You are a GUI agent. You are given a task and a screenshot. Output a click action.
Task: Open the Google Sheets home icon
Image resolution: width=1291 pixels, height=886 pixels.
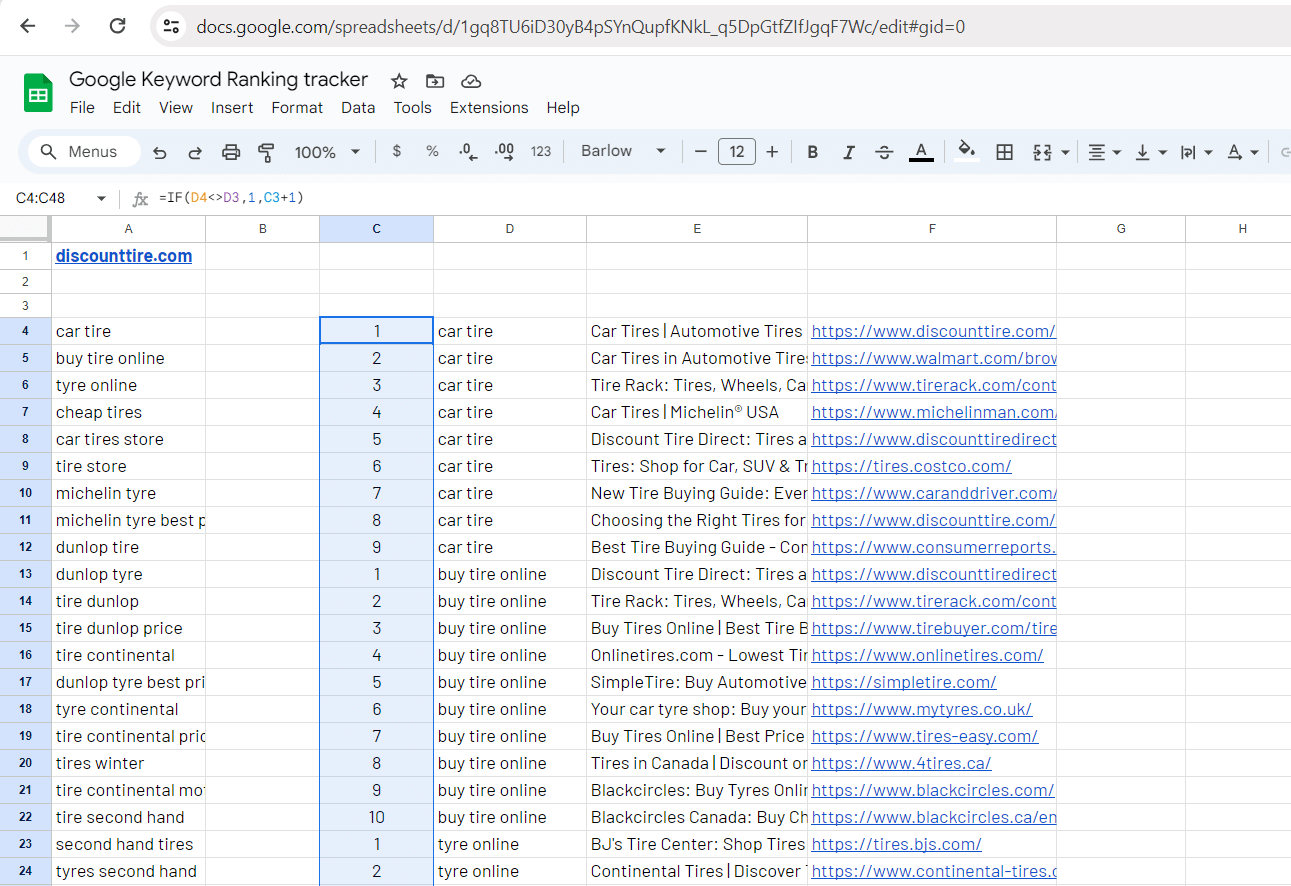pos(38,93)
